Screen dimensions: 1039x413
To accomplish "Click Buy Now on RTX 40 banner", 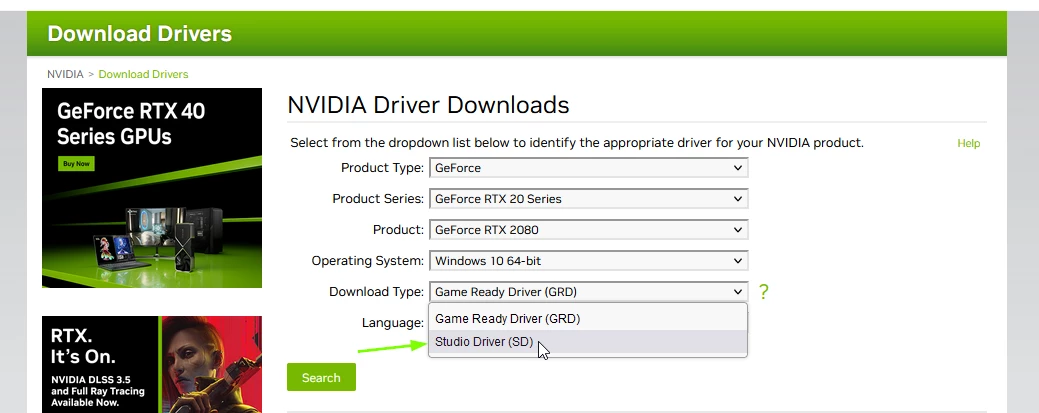I will (x=76, y=163).
